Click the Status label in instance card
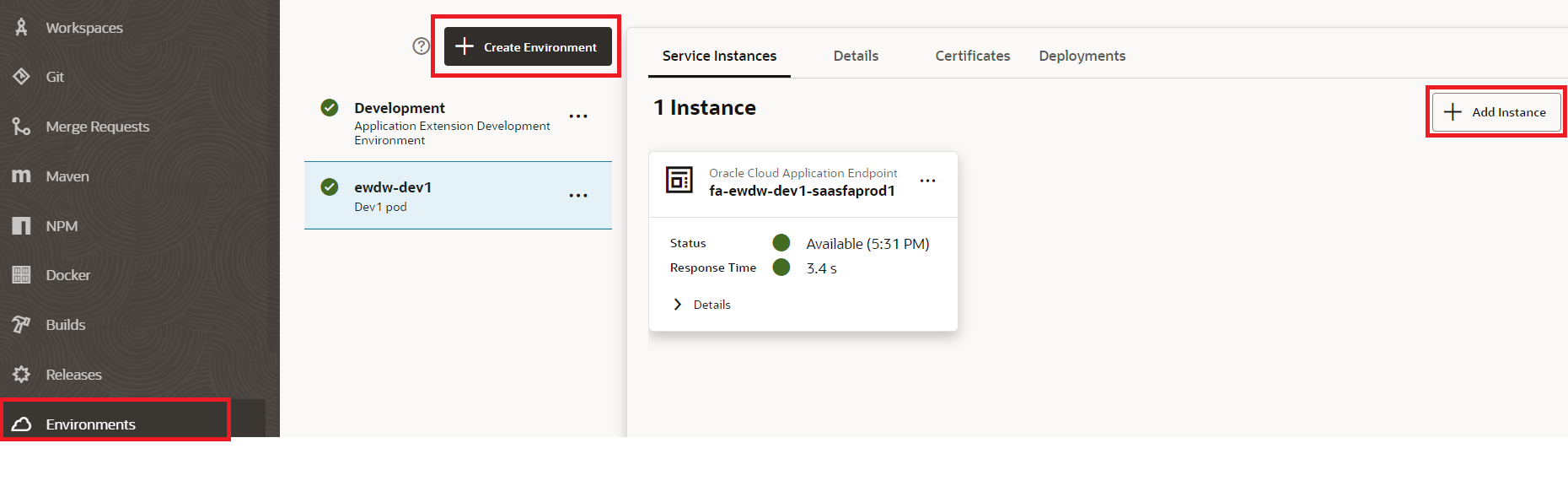Image resolution: width=1568 pixels, height=481 pixels. click(688, 243)
